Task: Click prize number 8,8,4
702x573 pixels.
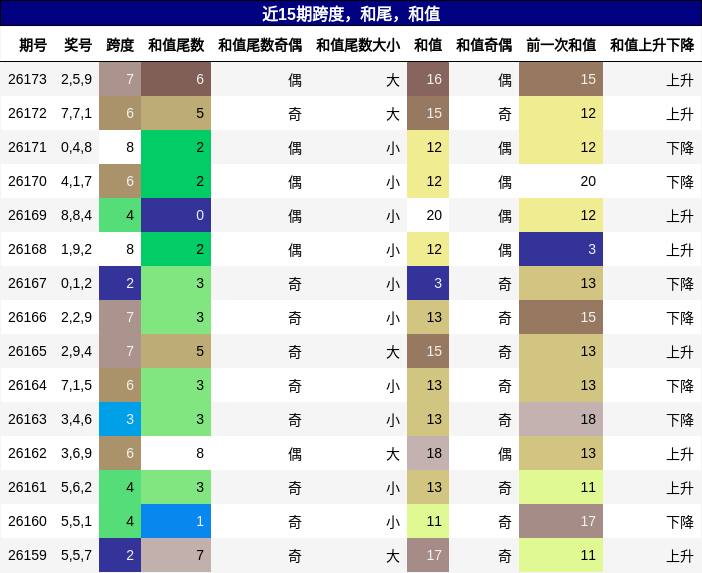Action: click(x=77, y=215)
